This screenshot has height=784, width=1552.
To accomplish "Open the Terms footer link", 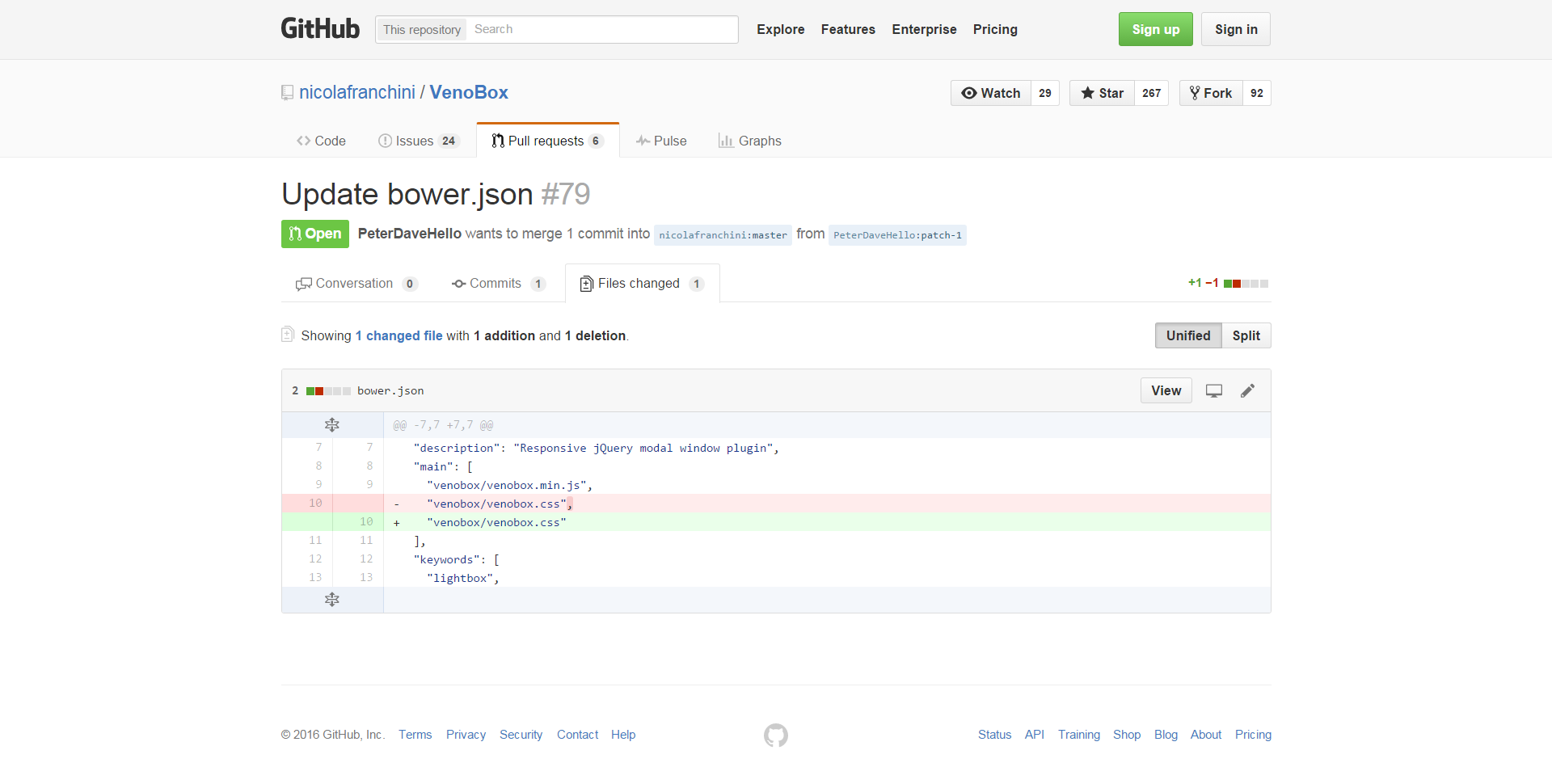I will [x=415, y=735].
